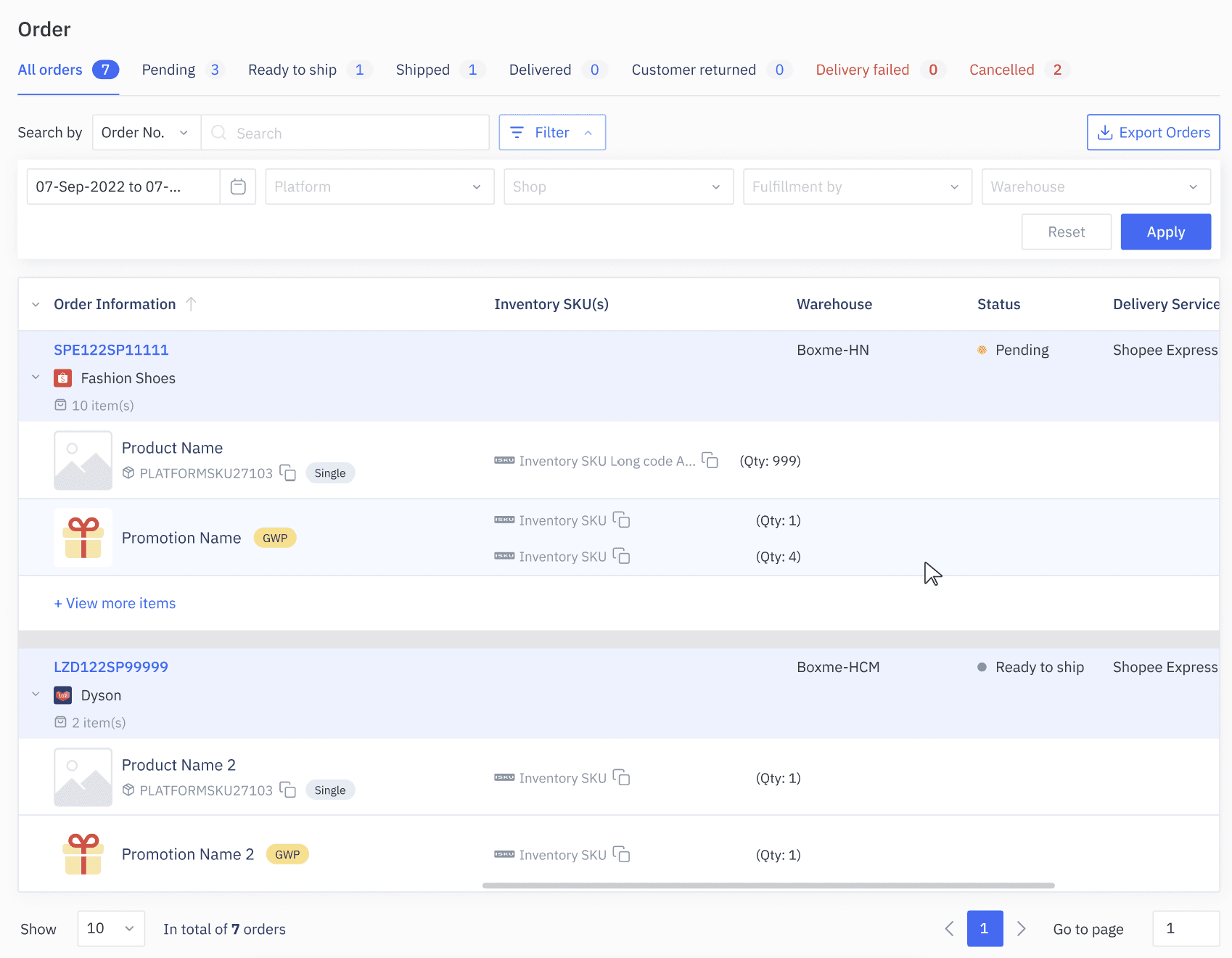Viewport: 1232px width, 958px height.
Task: Switch to Ready to ship tab
Action: coord(310,70)
